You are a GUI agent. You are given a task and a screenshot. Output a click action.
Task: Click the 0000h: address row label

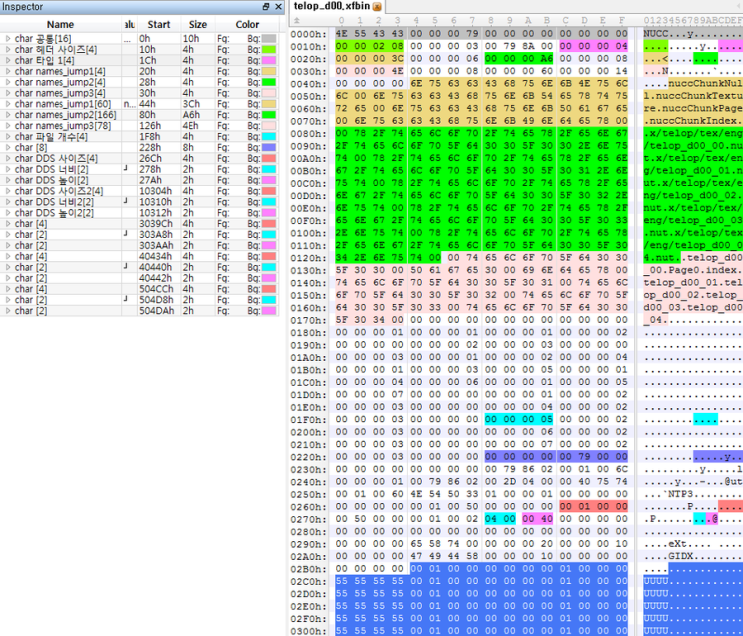coord(308,34)
